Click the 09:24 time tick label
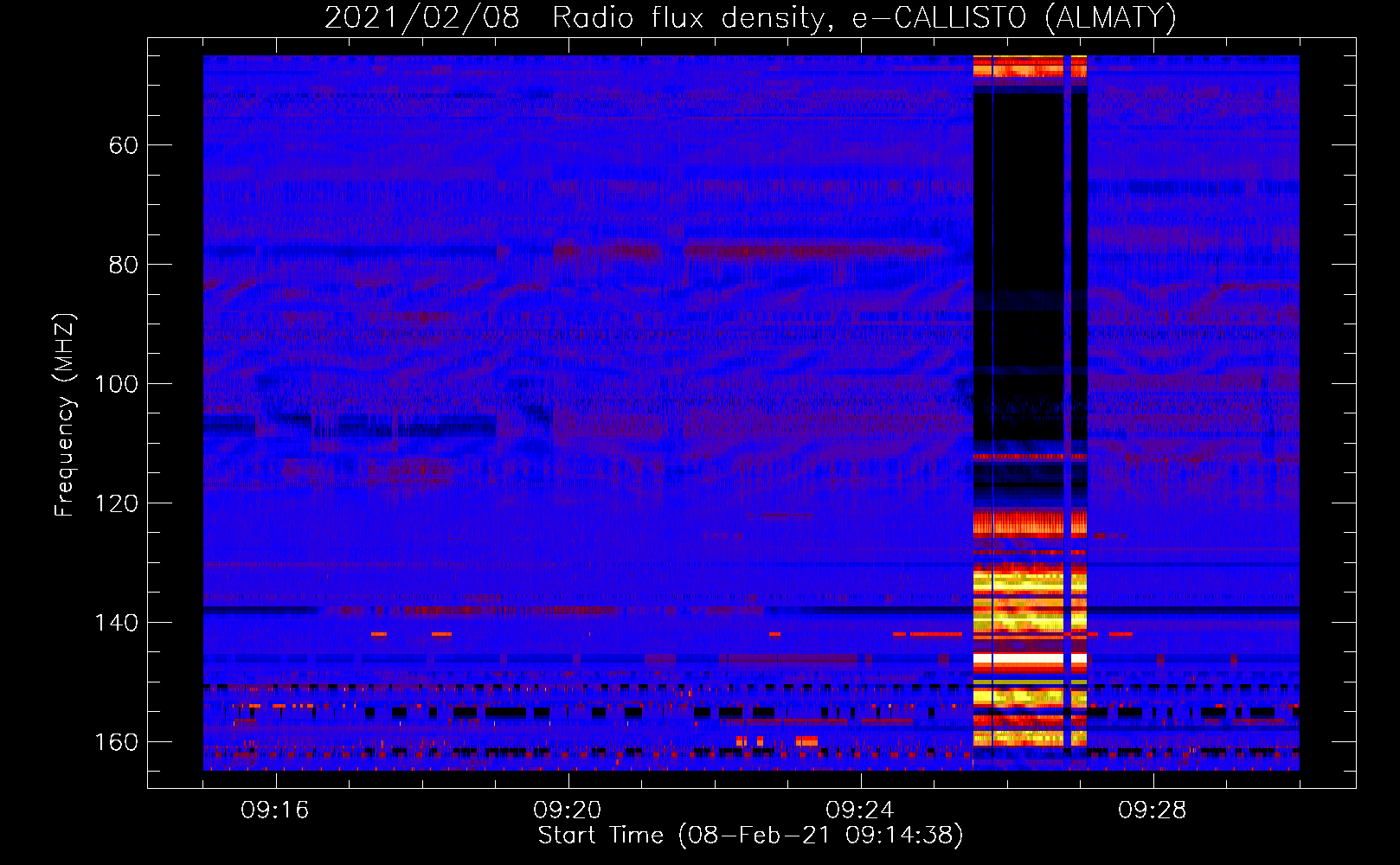The image size is (1400, 865). coord(860,811)
